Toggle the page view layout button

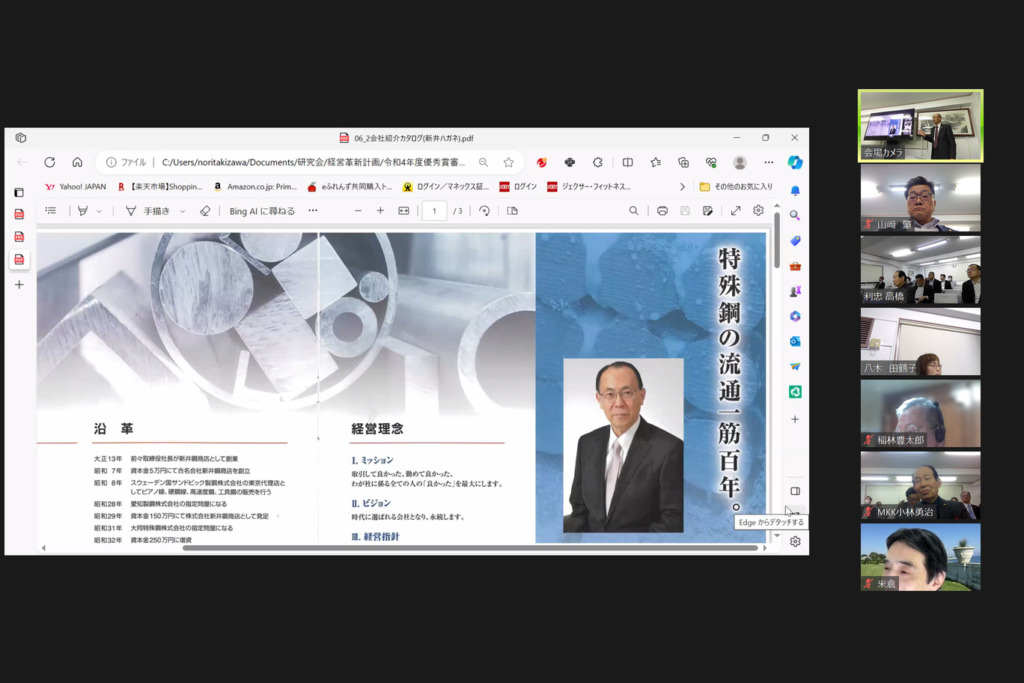[512, 211]
